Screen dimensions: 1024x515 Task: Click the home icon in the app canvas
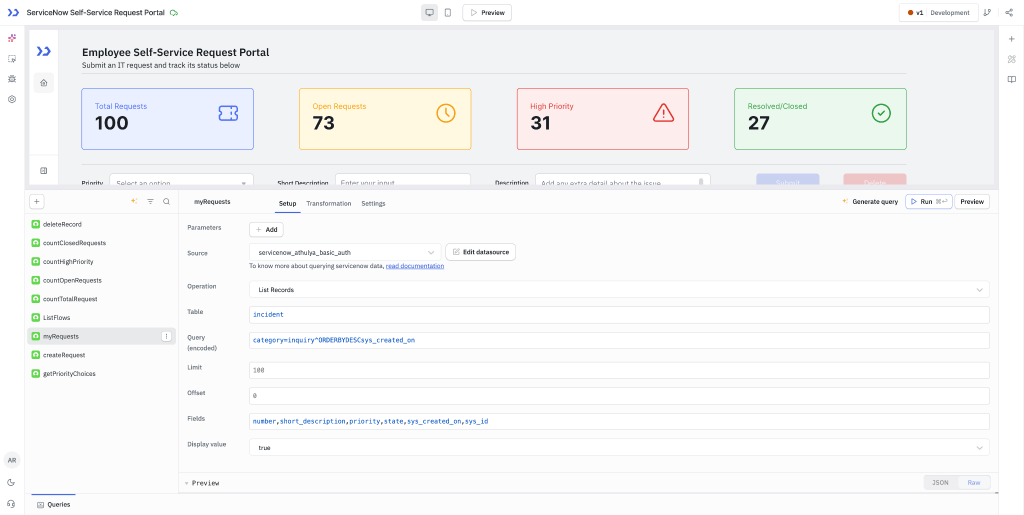pyautogui.click(x=44, y=82)
